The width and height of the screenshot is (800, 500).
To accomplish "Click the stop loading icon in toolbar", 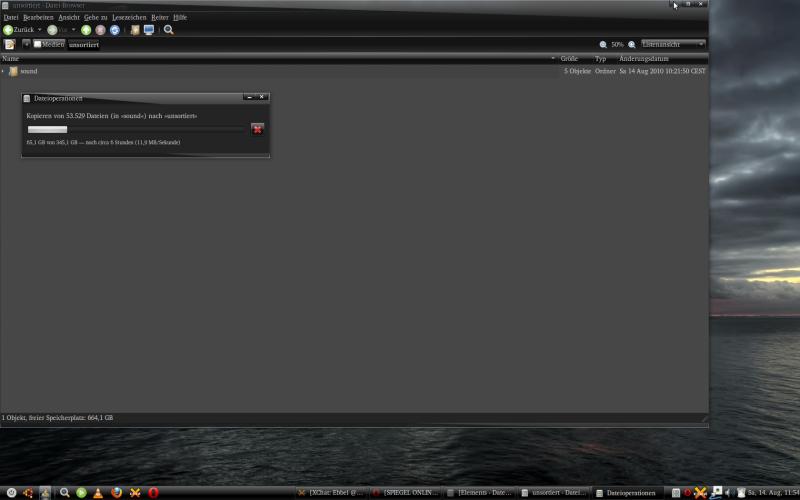I will tap(101, 30).
